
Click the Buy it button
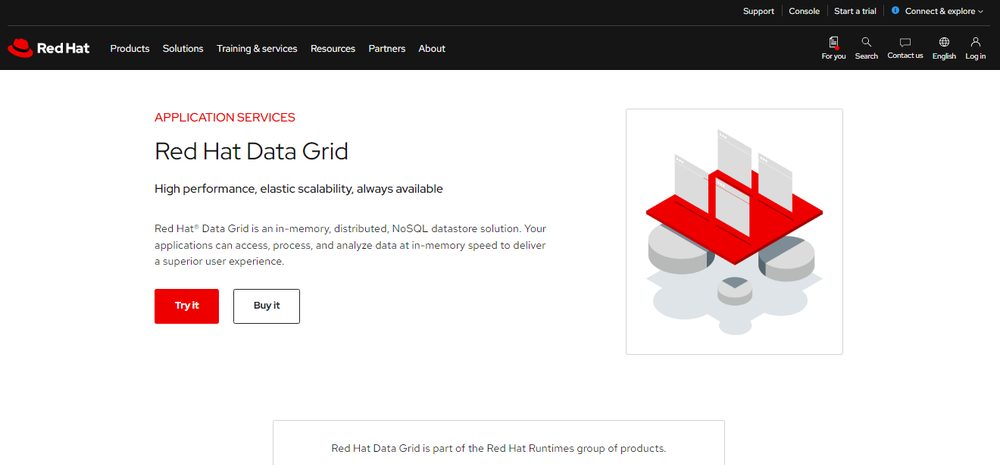click(267, 306)
